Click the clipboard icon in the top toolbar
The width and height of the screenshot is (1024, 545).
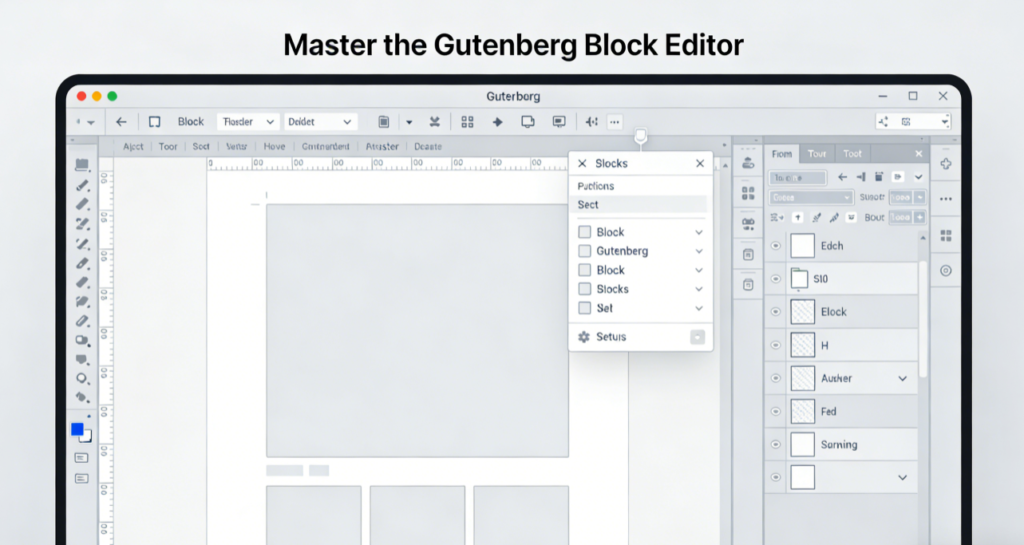[383, 122]
